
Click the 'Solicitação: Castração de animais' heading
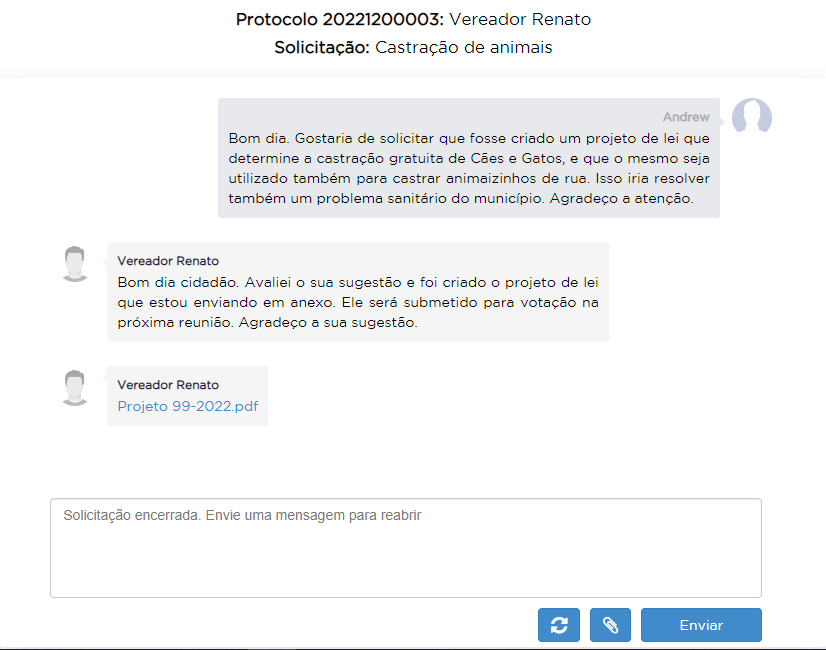tap(413, 47)
